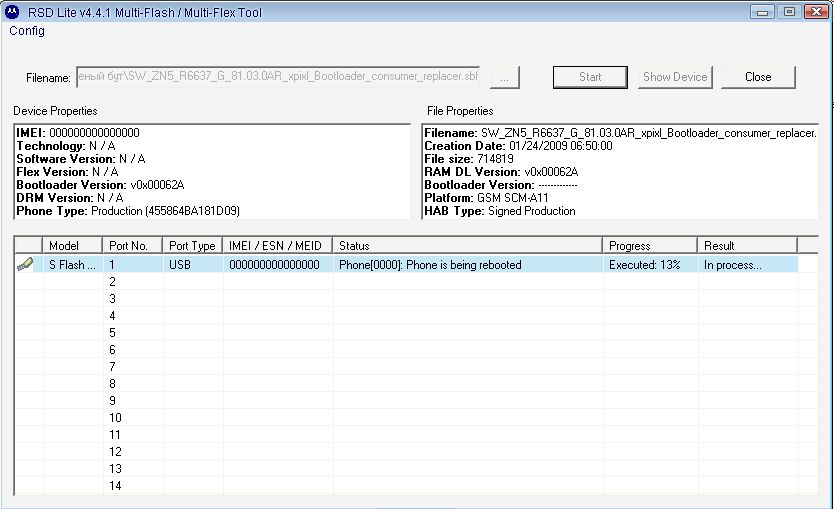Open file browser with the ellipsis button
The width and height of the screenshot is (834, 509).
(x=504, y=78)
